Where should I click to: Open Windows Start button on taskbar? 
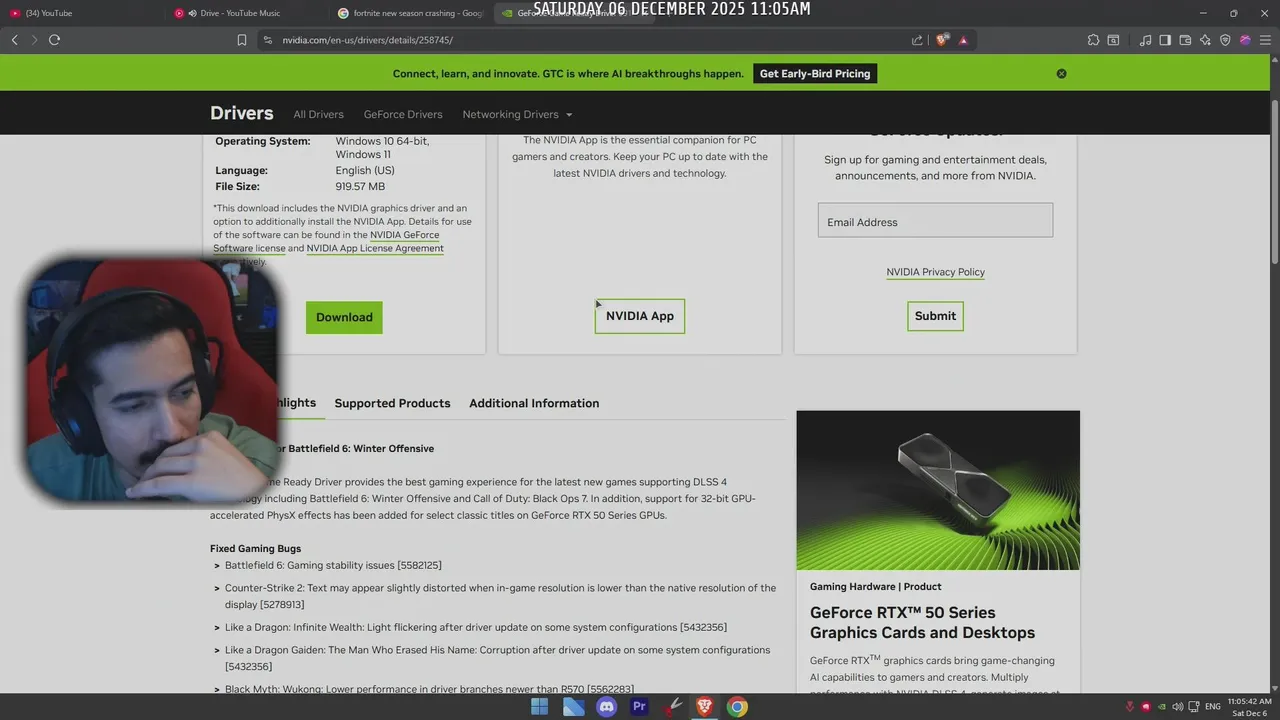539,707
